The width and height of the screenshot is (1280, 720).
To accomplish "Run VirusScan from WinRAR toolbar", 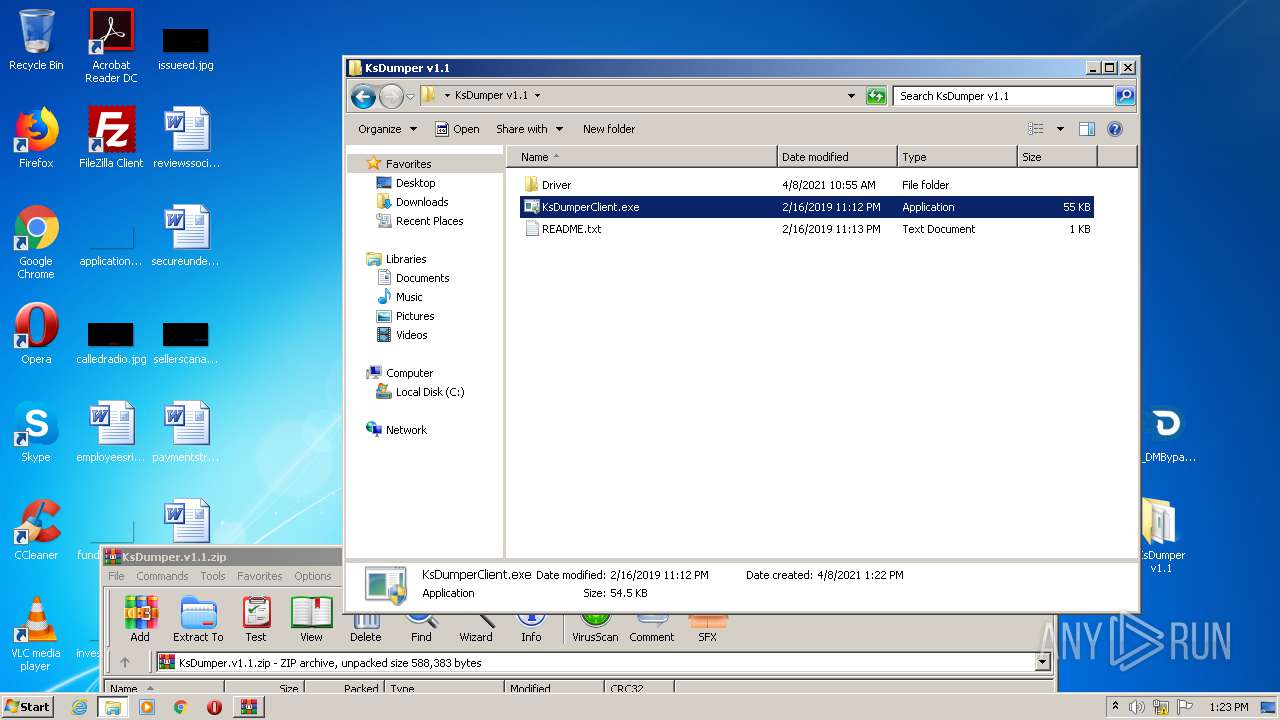I will (595, 627).
